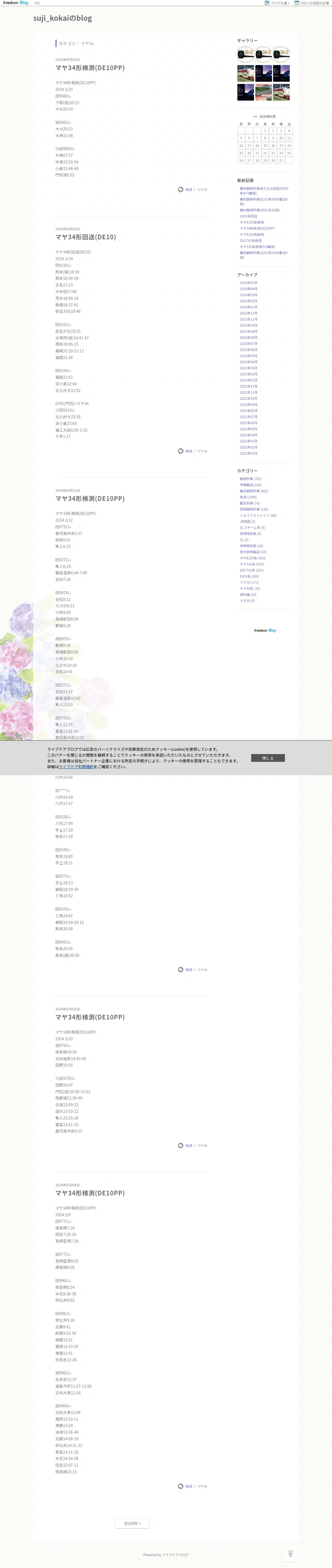Close the cookie banner with 閉じる

pos(268,758)
